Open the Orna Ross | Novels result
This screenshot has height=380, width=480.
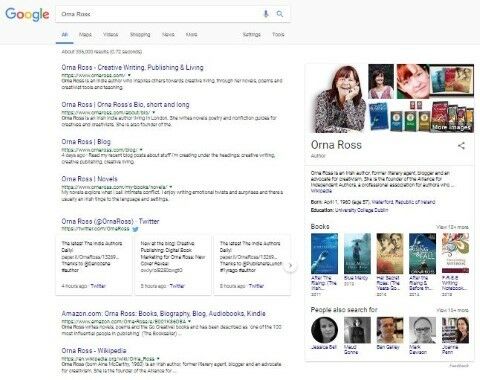pyautogui.click(x=89, y=179)
